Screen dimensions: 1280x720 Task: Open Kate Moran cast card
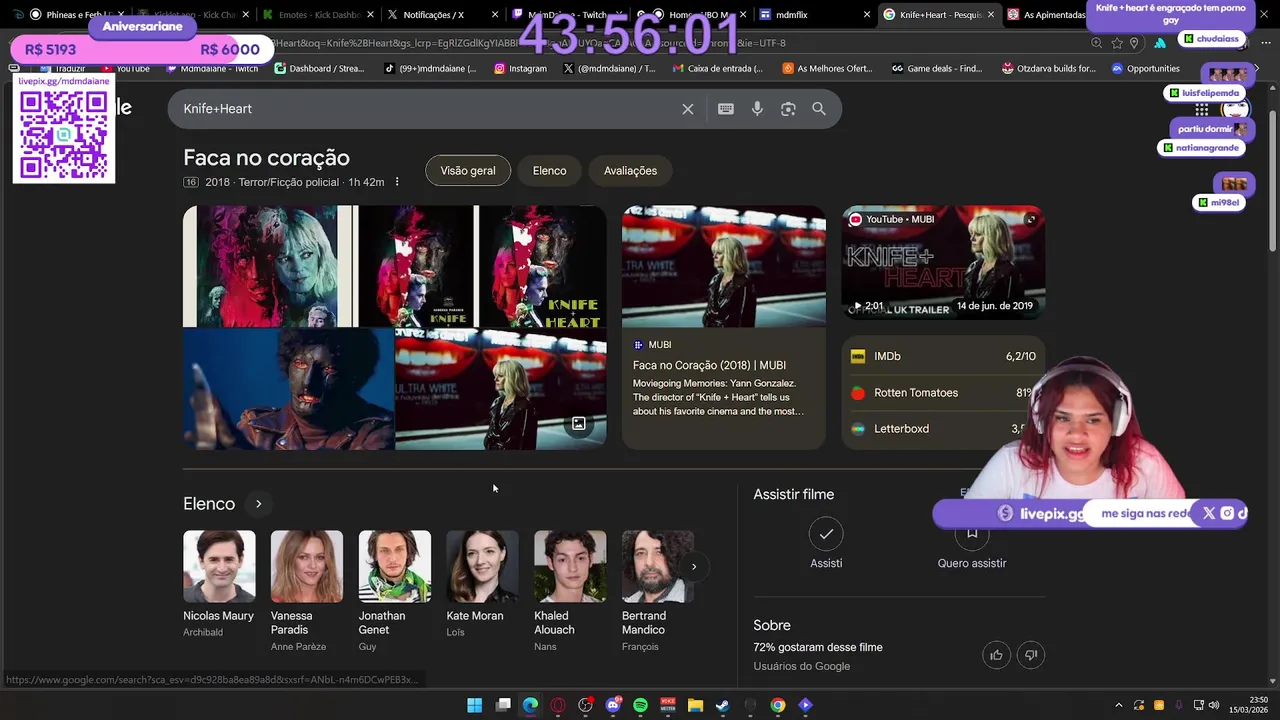(x=482, y=585)
